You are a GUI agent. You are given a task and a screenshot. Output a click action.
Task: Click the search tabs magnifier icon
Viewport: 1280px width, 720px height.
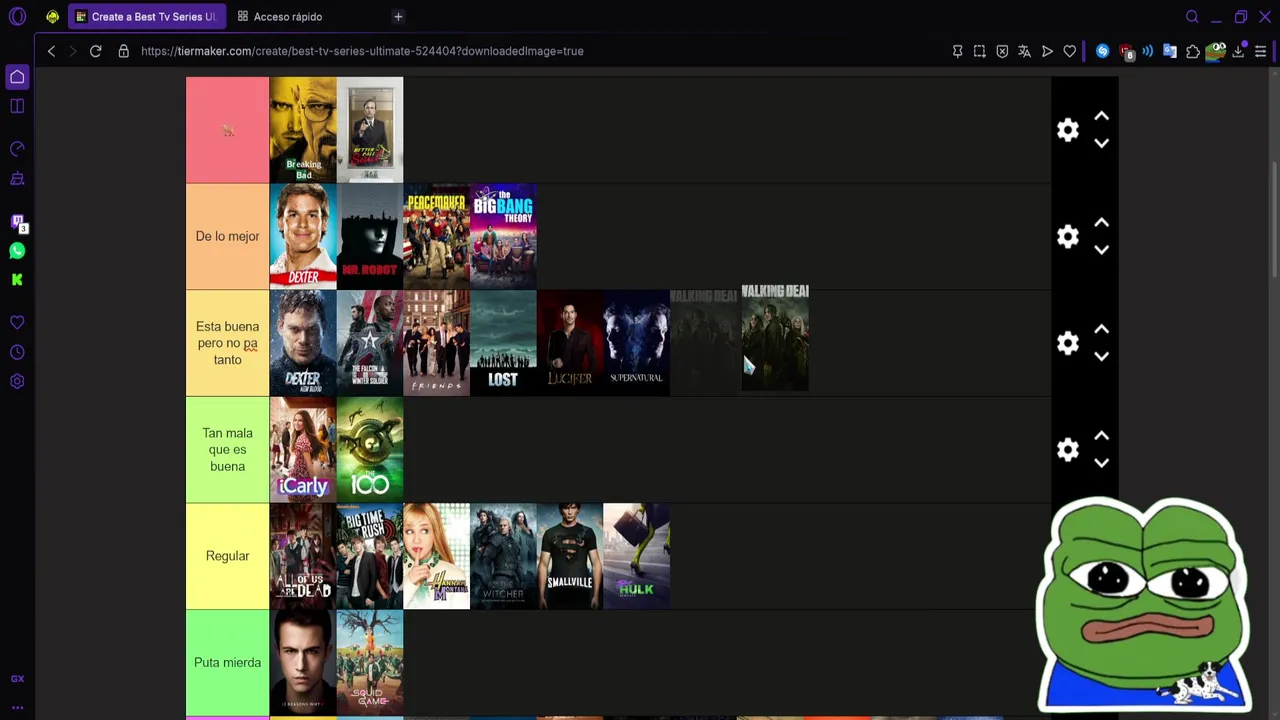(1192, 17)
